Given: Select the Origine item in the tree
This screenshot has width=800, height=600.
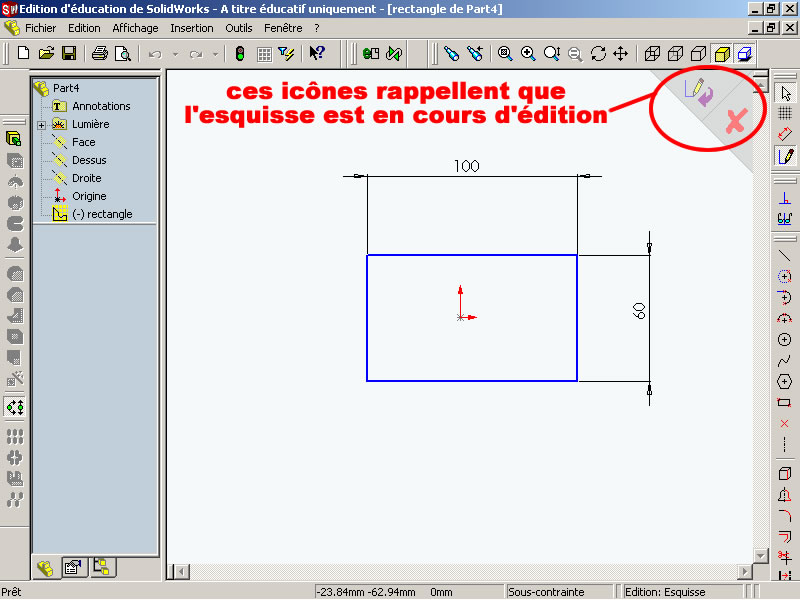Looking at the screenshot, I should 89,196.
